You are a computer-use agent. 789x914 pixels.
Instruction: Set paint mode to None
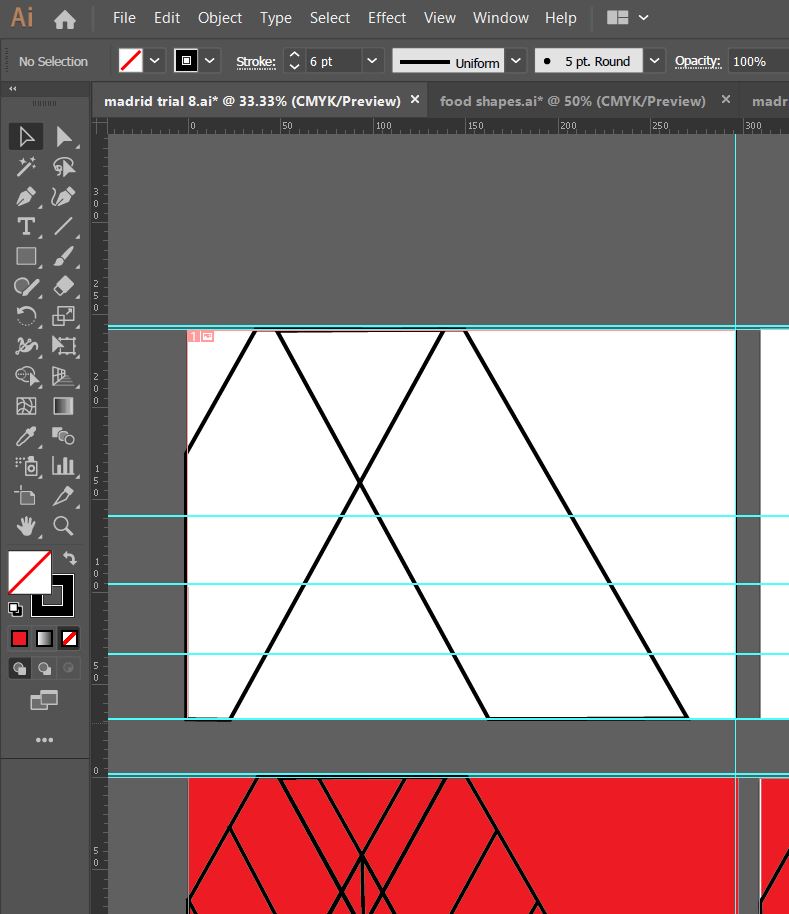[69, 638]
